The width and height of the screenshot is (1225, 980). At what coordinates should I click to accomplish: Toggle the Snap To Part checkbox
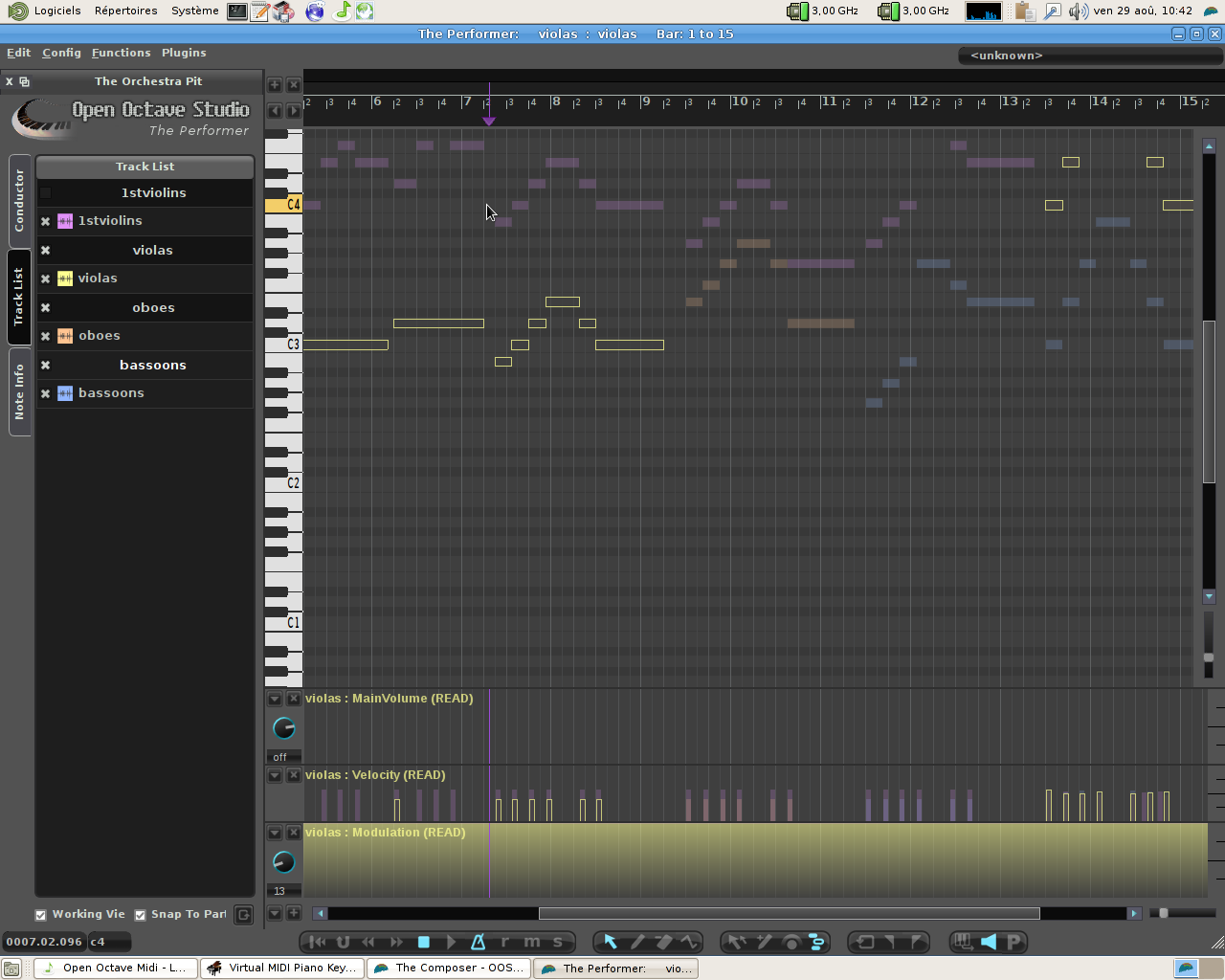coord(140,915)
